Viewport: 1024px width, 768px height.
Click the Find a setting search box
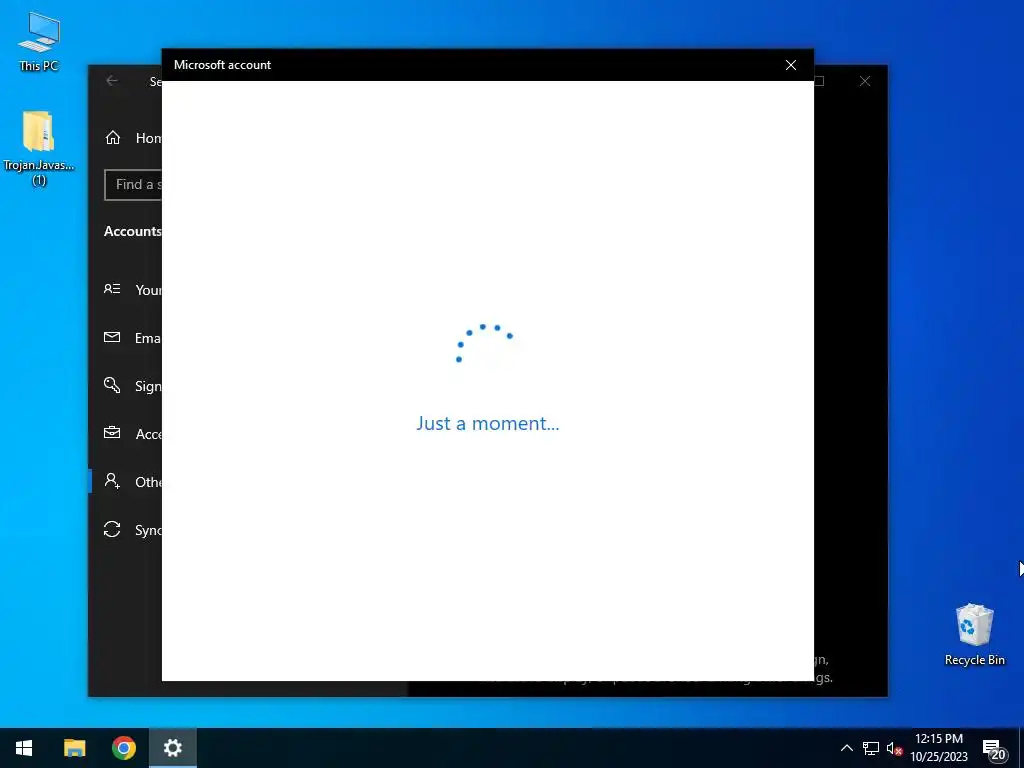133,185
